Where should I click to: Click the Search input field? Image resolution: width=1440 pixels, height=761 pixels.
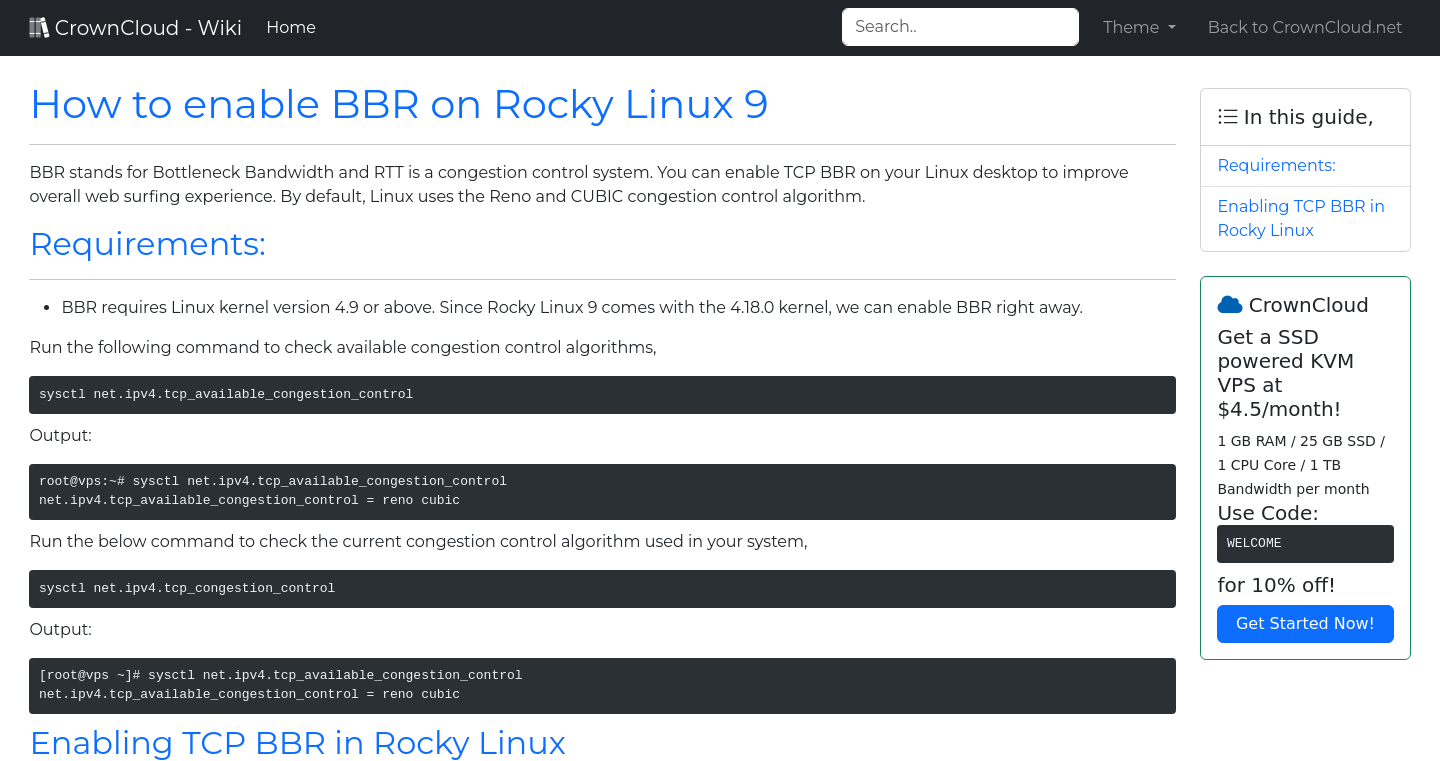959,27
